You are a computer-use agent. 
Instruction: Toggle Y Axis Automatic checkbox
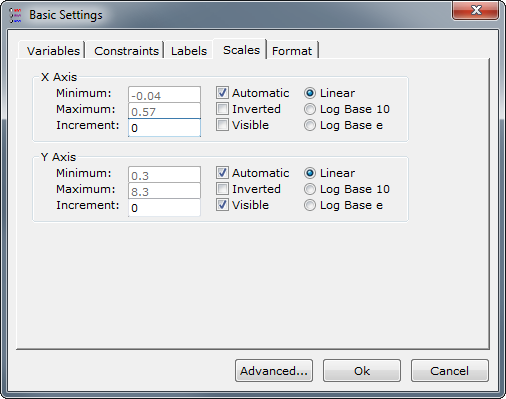click(x=222, y=173)
